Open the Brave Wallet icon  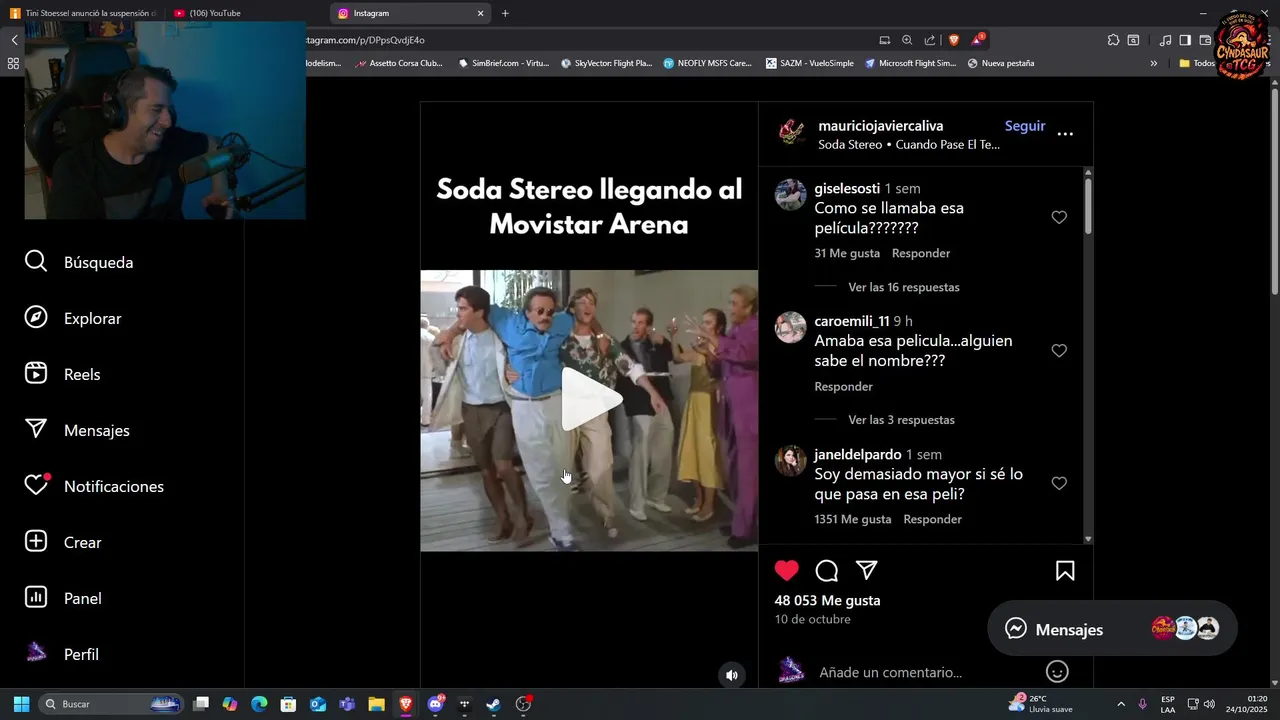tap(1205, 40)
